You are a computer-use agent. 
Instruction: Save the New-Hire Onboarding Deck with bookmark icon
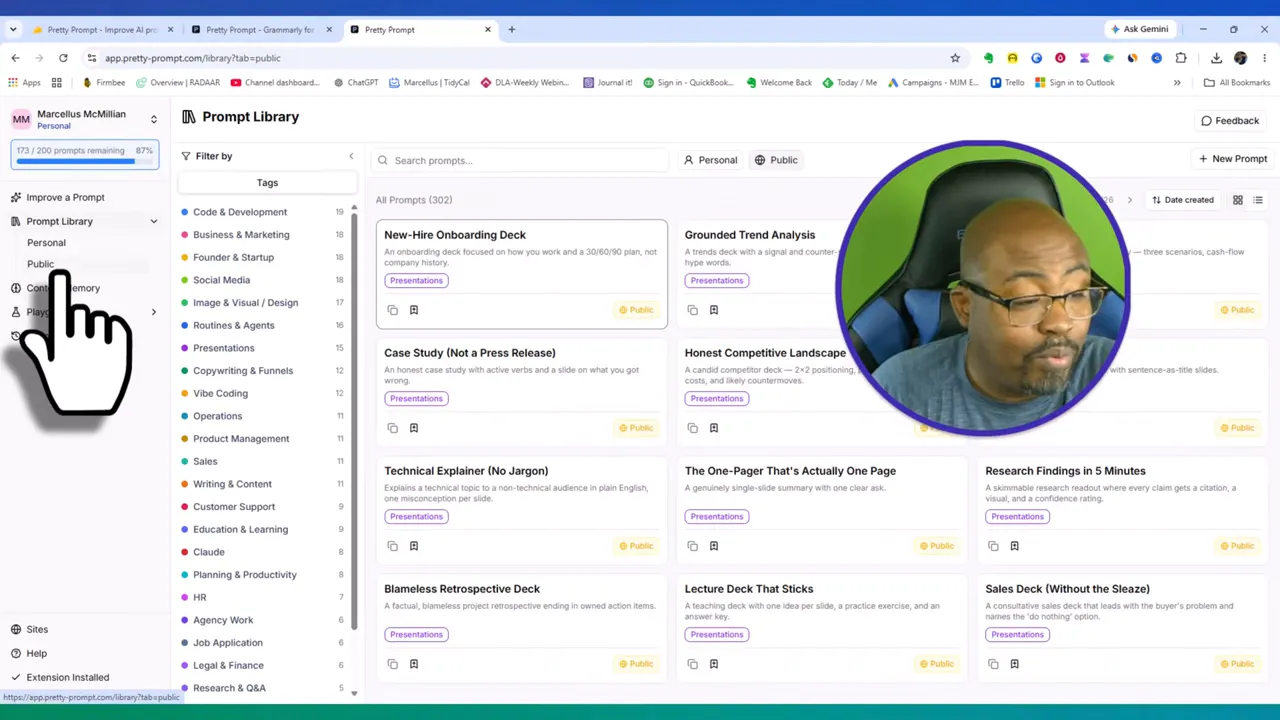click(x=413, y=310)
